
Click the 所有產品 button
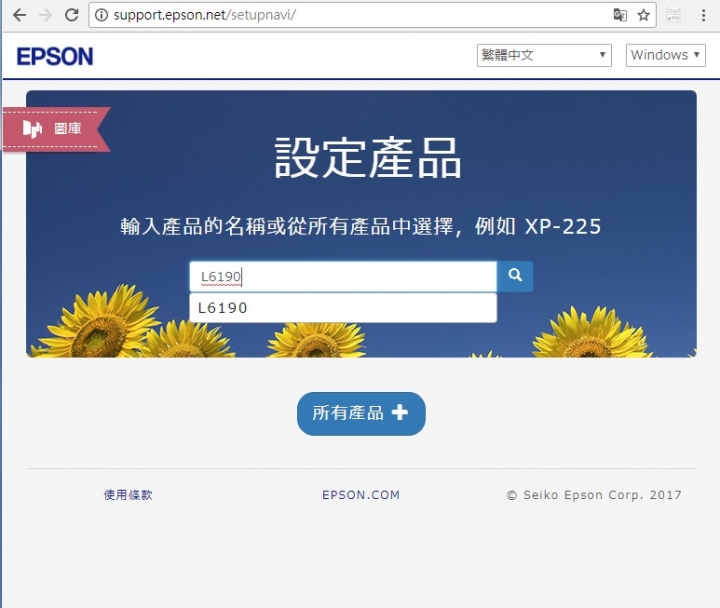tap(361, 413)
